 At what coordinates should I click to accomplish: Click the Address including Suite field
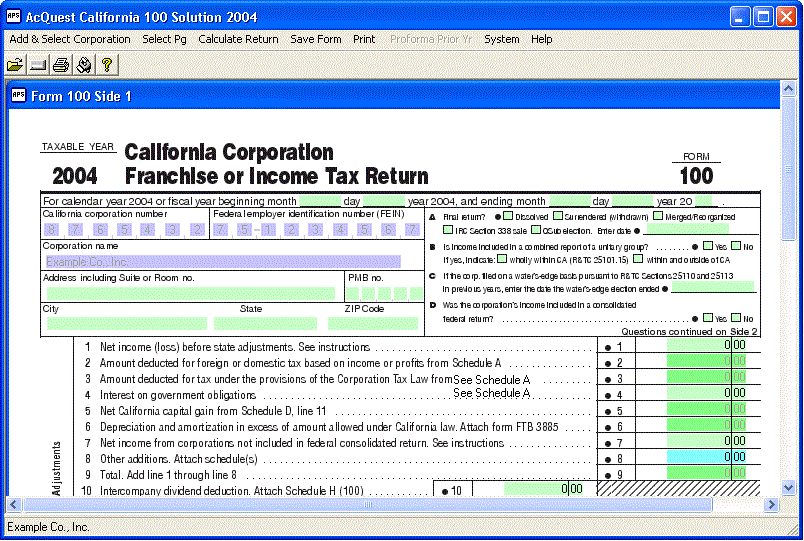click(191, 293)
